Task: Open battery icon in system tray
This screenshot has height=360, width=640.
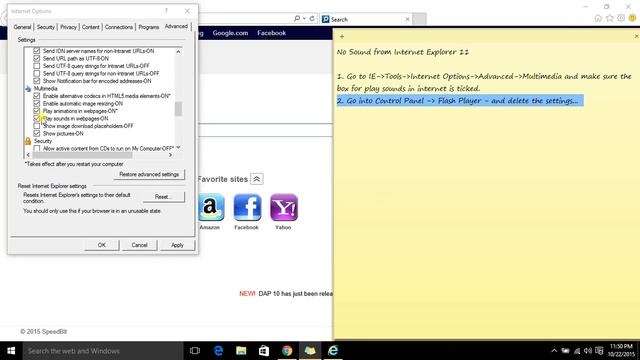Action: coord(565,351)
